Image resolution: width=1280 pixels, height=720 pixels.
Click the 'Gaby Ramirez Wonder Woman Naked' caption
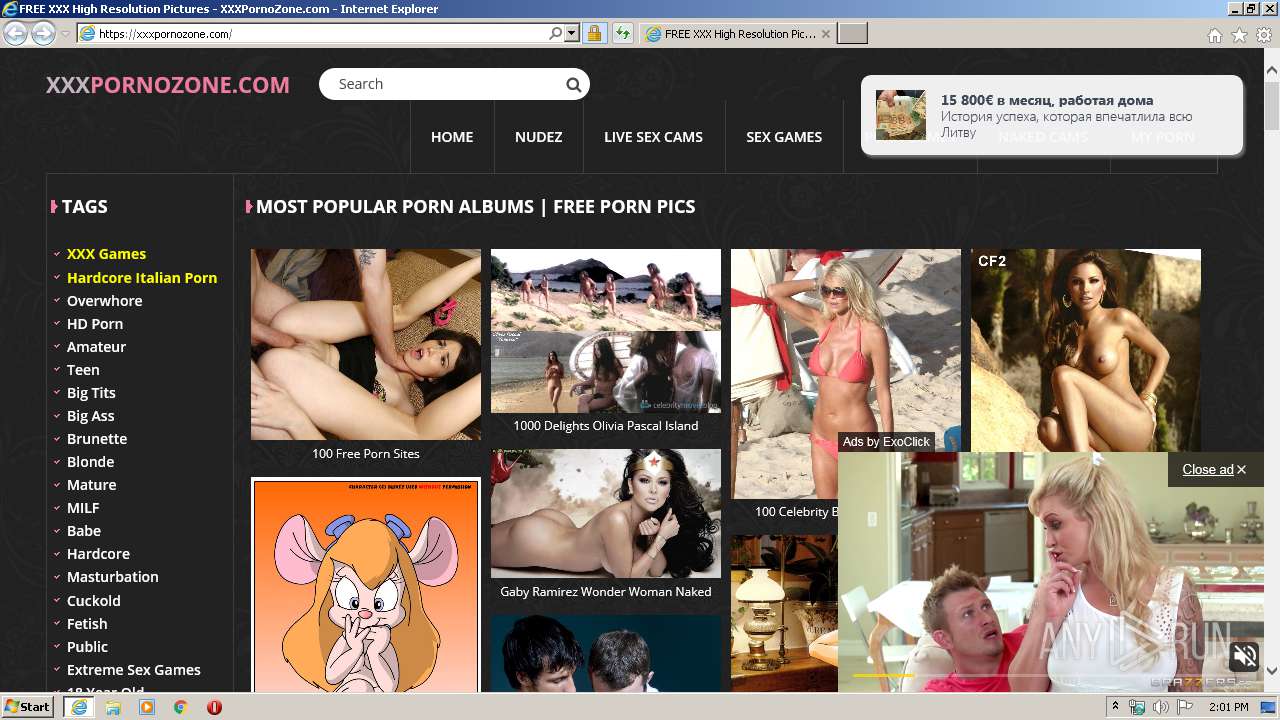(x=606, y=592)
